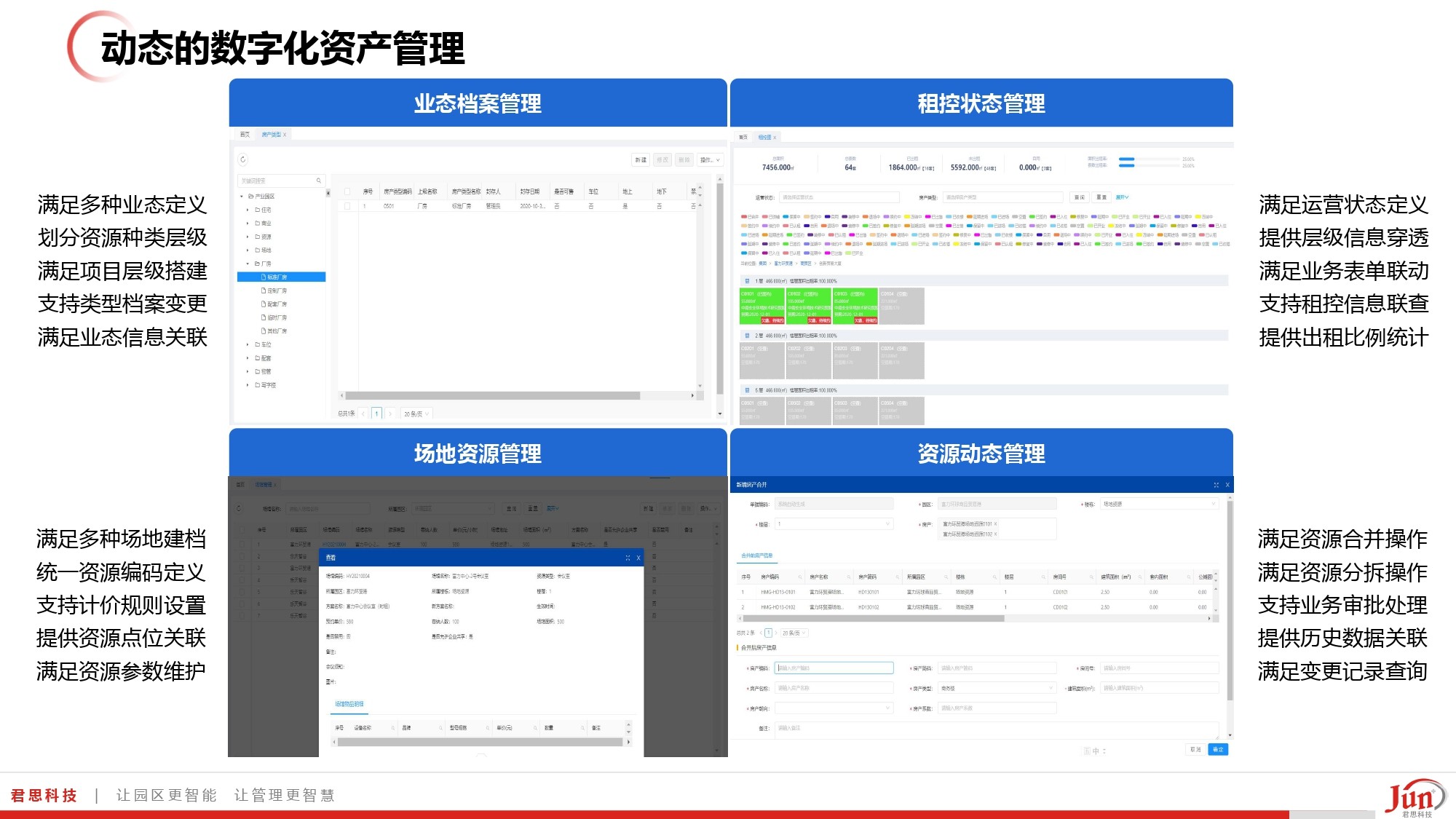Click 修改 button in 业态档案管理
Image resolution: width=1456 pixels, height=819 pixels.
pyautogui.click(x=662, y=159)
